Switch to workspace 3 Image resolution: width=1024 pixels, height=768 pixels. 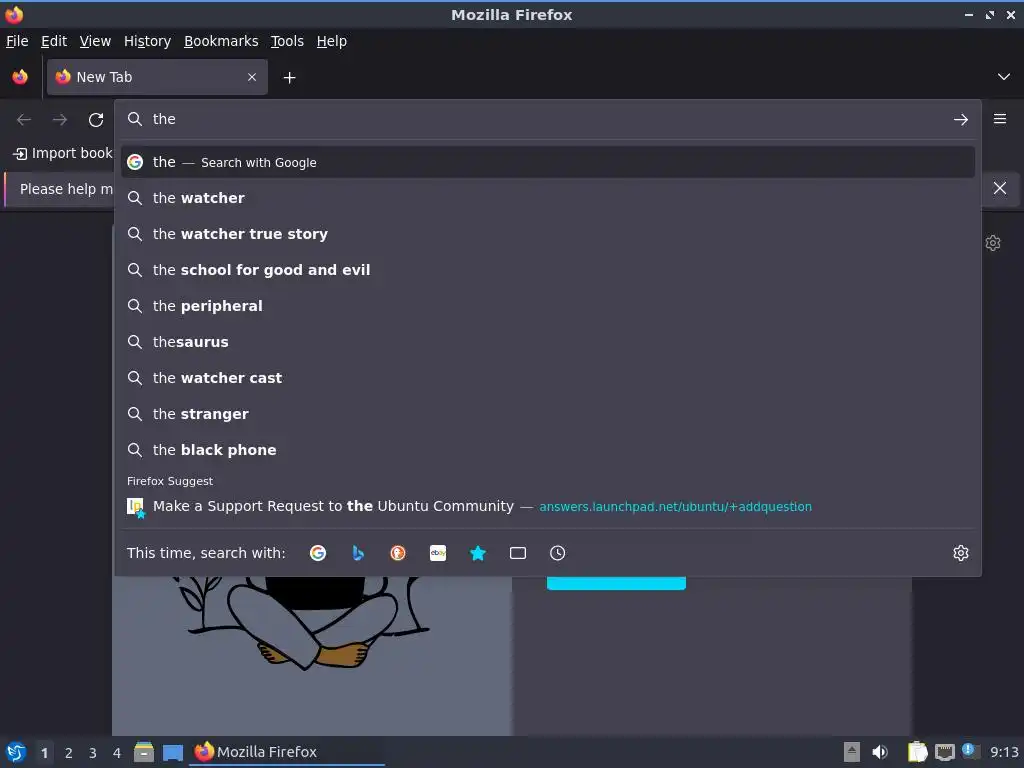click(93, 753)
